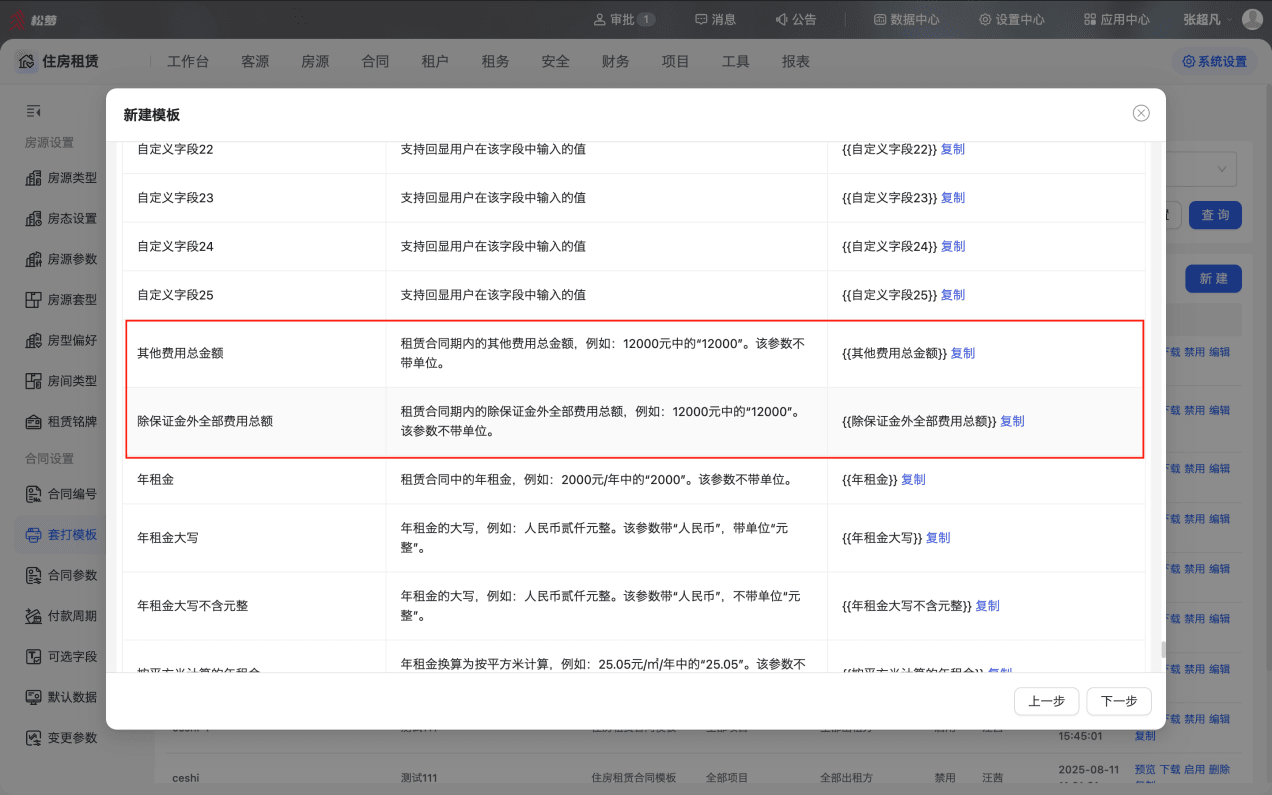Open 合同参数 sidebar icon
The height and width of the screenshot is (795, 1272).
coord(33,575)
